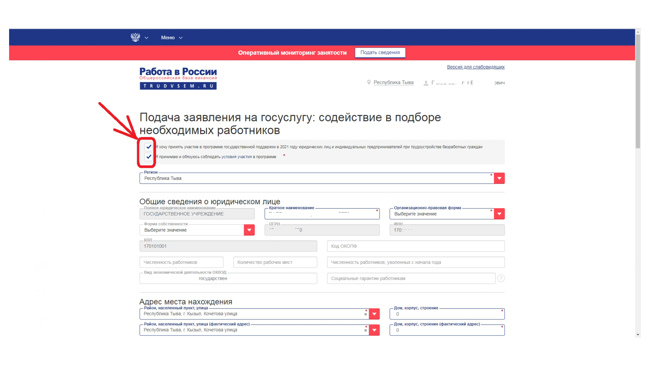The image size is (650, 366).
Task: Click the page vertical scrollbar thumb
Action: pos(638,91)
